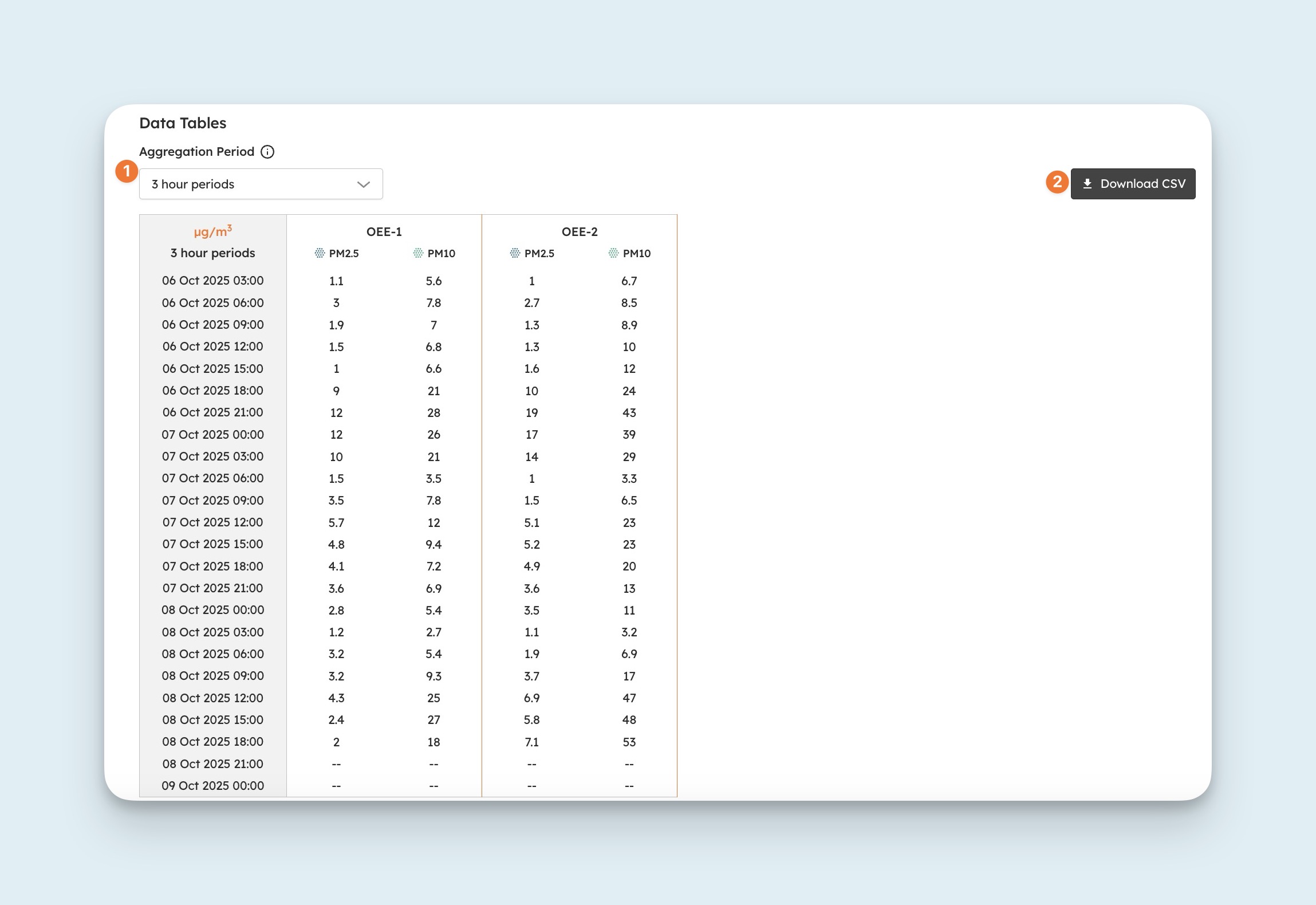1316x905 pixels.
Task: Click the OEE-2 PM2.5 particle icon
Action: pos(515,253)
